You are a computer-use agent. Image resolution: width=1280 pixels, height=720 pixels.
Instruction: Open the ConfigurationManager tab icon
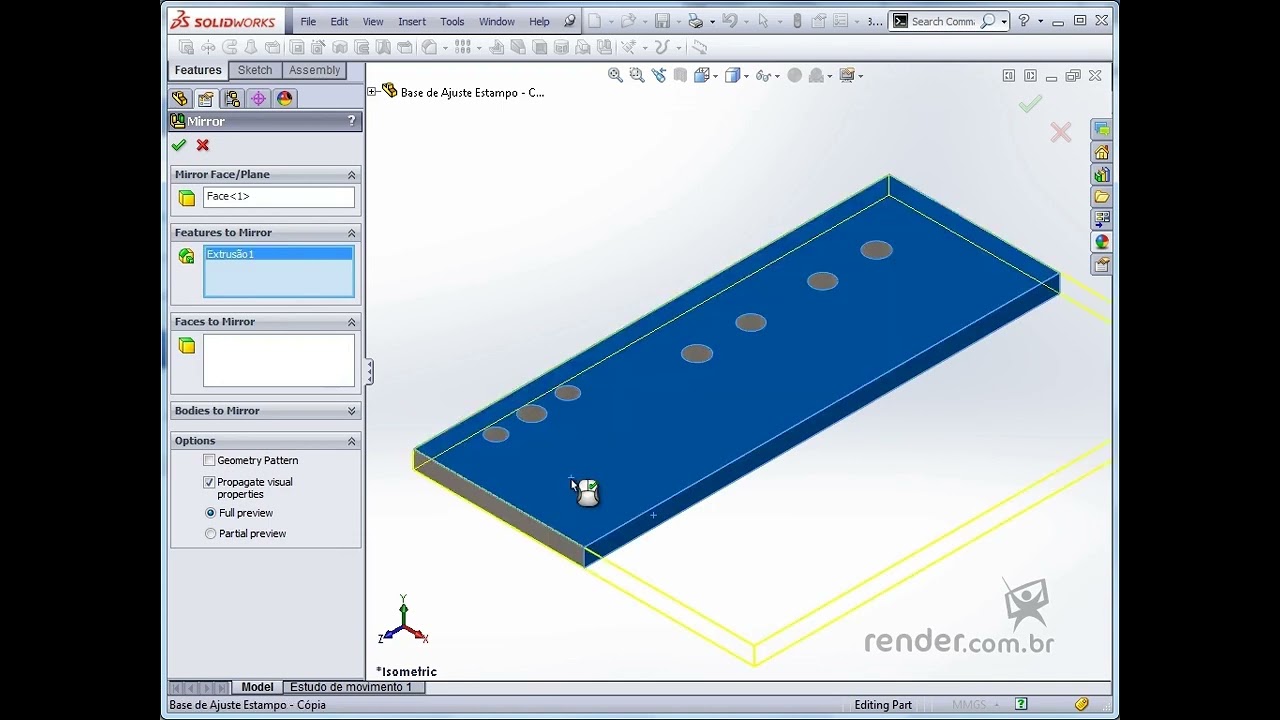coord(232,98)
